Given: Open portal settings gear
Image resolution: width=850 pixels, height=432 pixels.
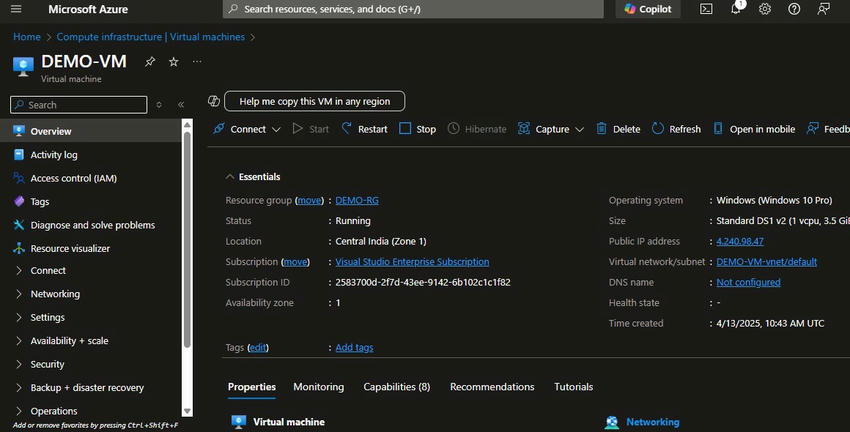Looking at the screenshot, I should coord(764,9).
